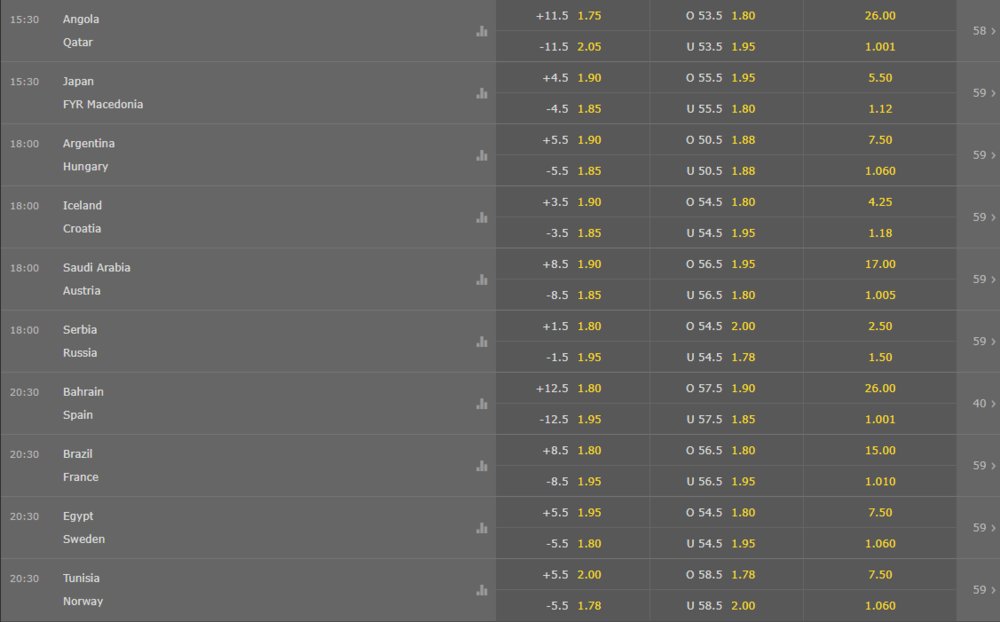This screenshot has width=1000, height=622.
Task: Select Over 55.5 for Japan match
Action: [x=726, y=77]
